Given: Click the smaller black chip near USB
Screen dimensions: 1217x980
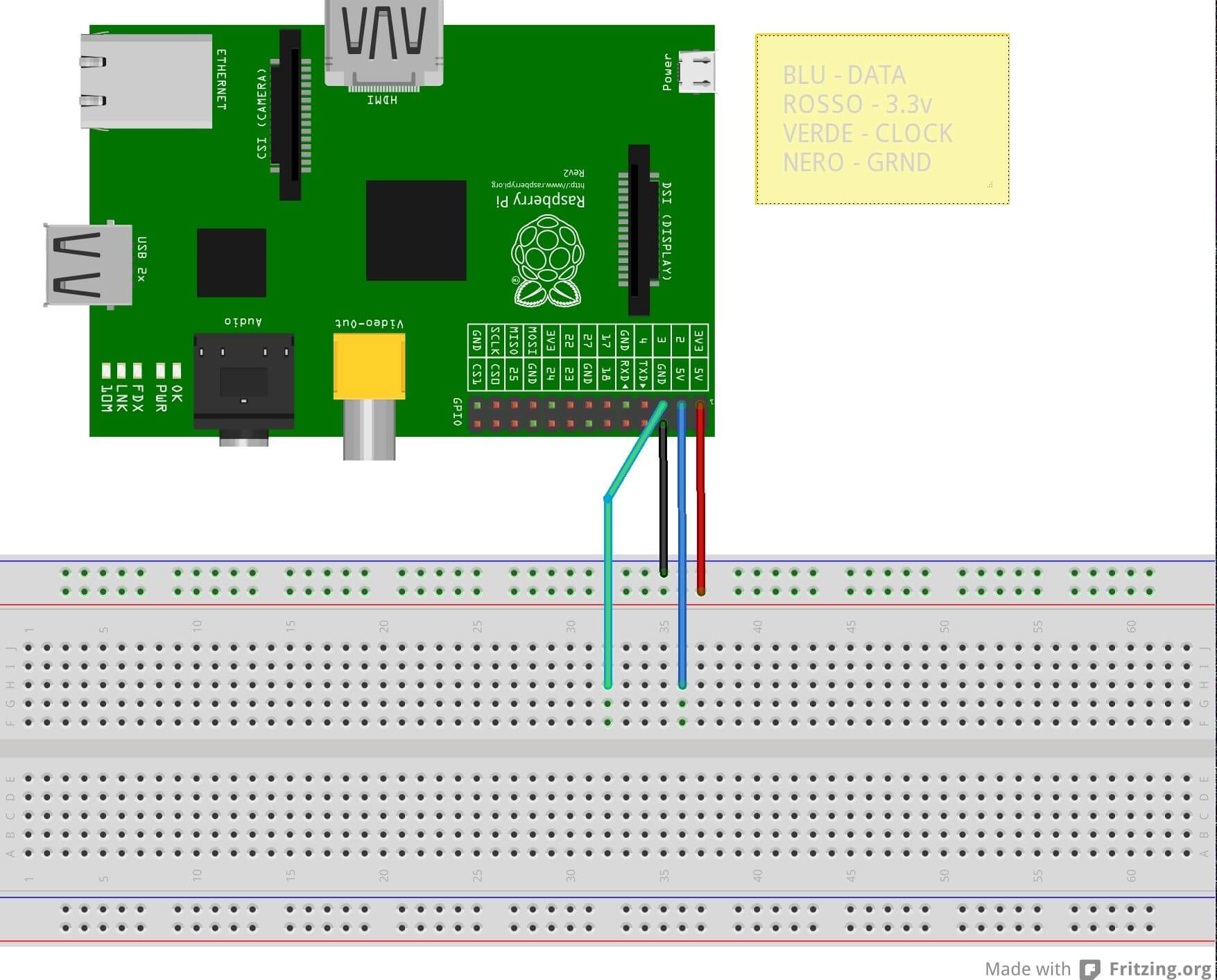Looking at the screenshot, I should (232, 263).
